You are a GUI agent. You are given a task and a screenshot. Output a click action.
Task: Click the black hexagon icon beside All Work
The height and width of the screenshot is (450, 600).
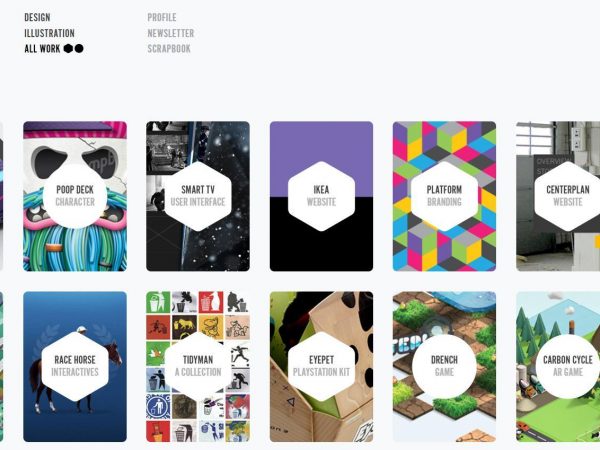click(x=68, y=49)
